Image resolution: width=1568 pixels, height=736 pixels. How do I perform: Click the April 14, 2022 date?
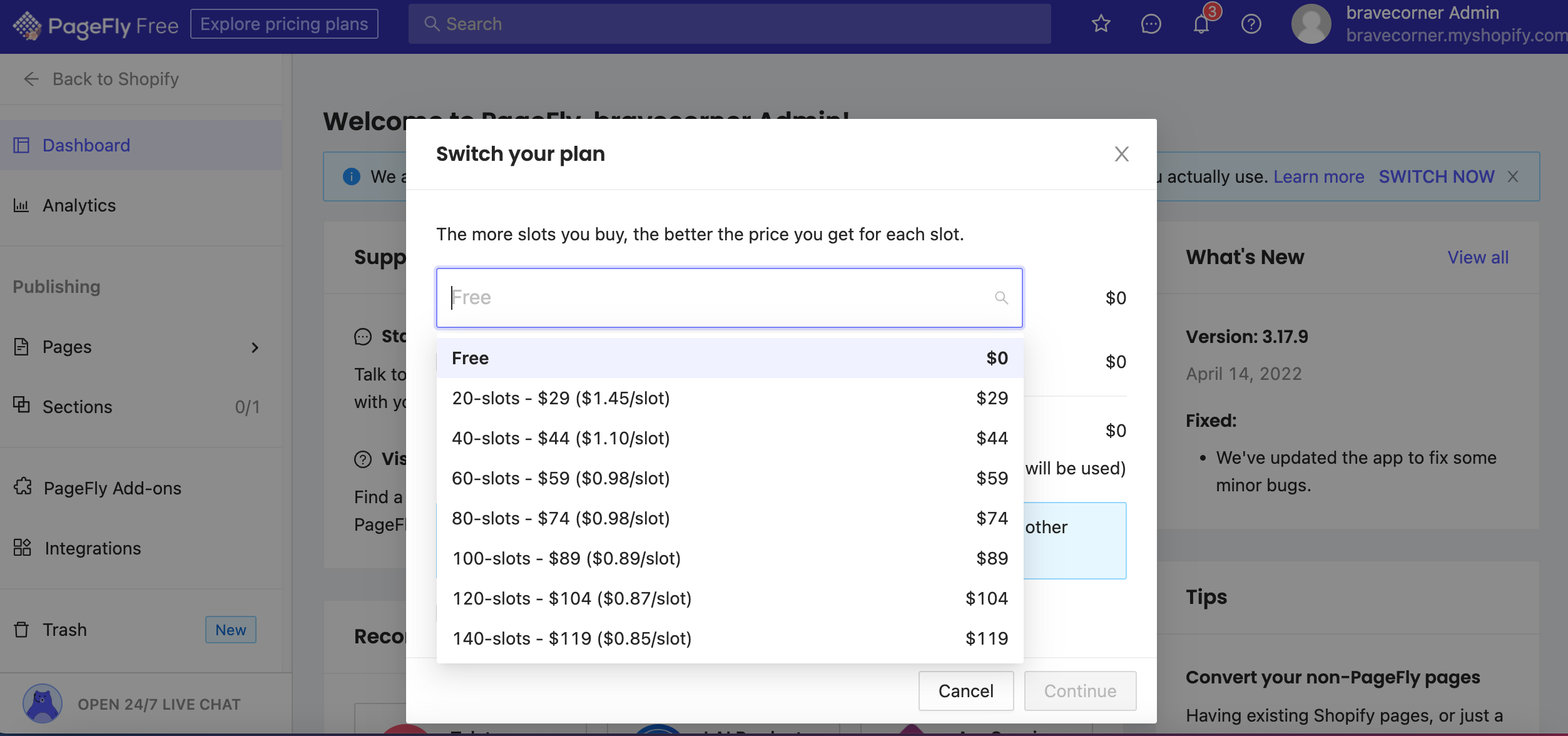(1244, 374)
